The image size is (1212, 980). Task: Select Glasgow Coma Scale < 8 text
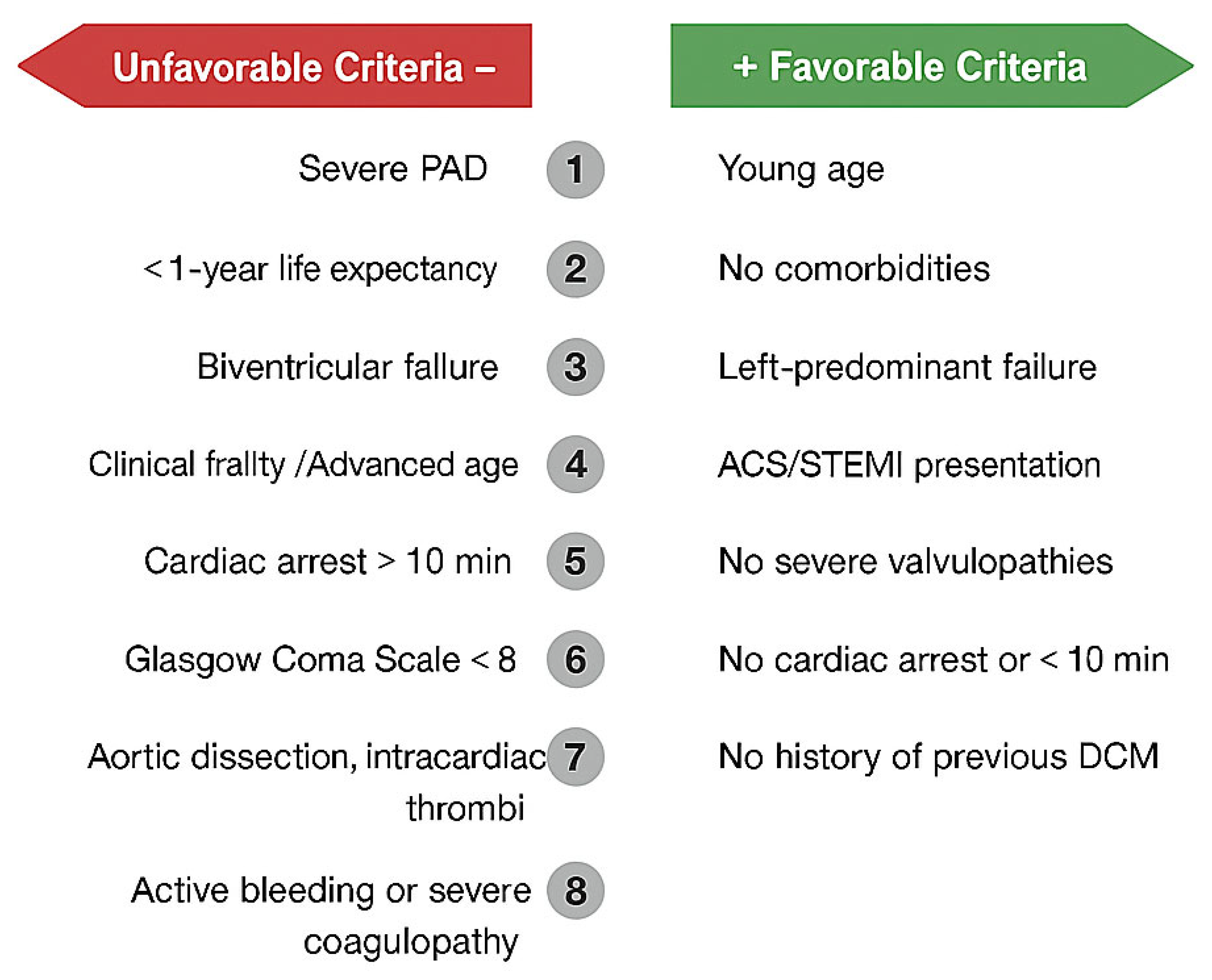tap(320, 659)
